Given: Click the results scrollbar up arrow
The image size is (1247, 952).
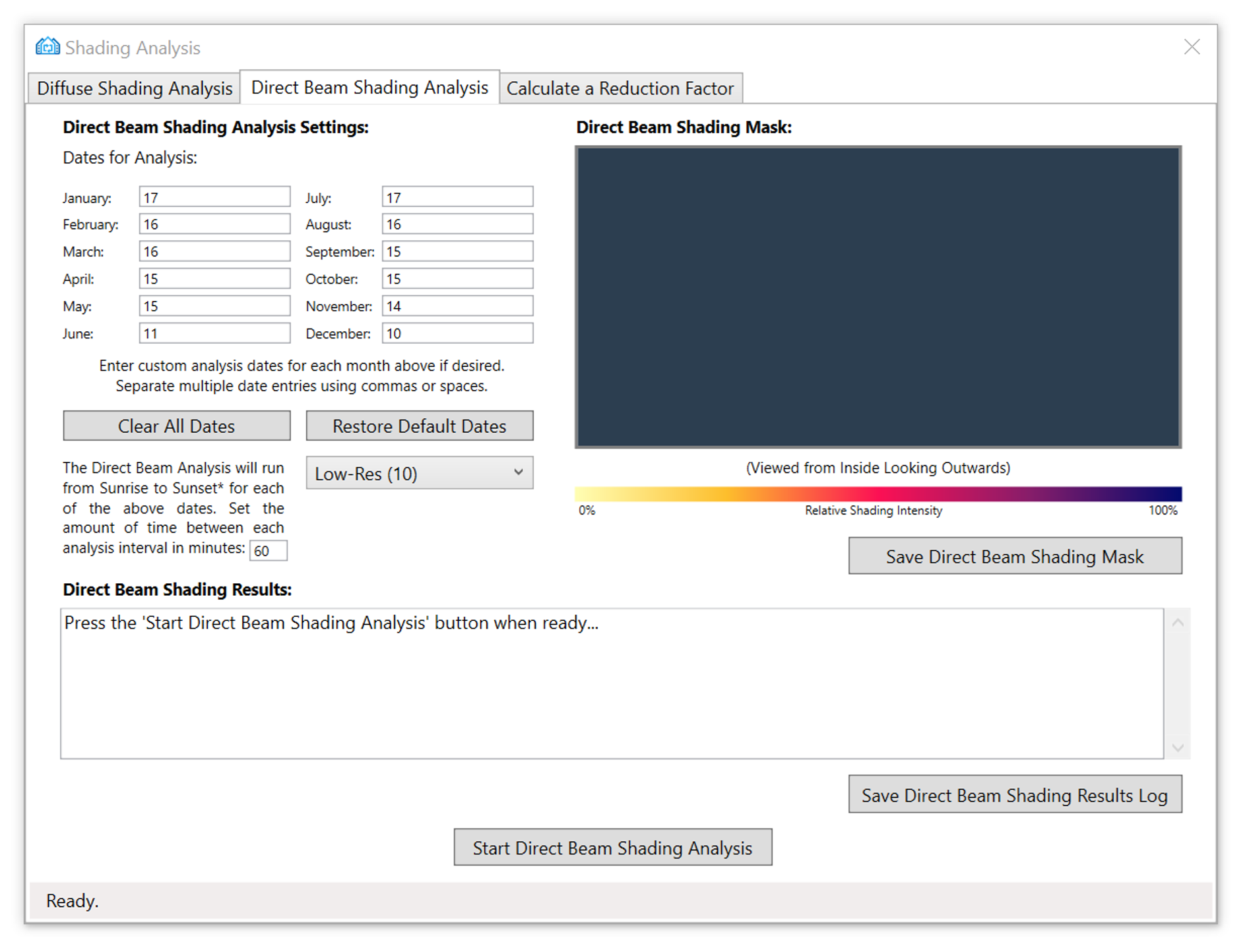Looking at the screenshot, I should click(1177, 621).
